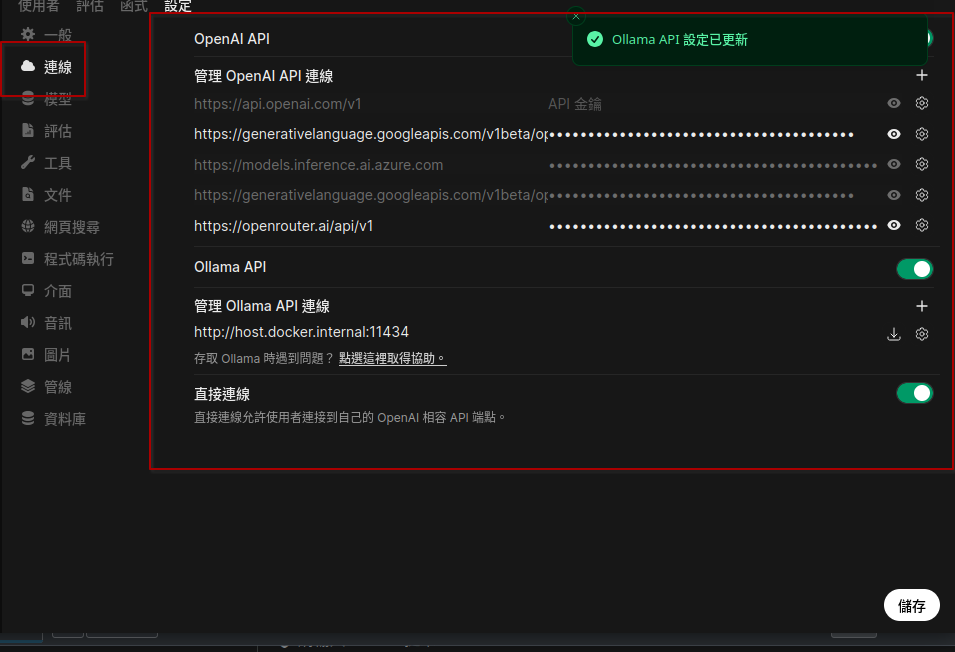The image size is (955, 652).
Task: Click the azure connection masked API key field
Action: pyautogui.click(x=713, y=165)
